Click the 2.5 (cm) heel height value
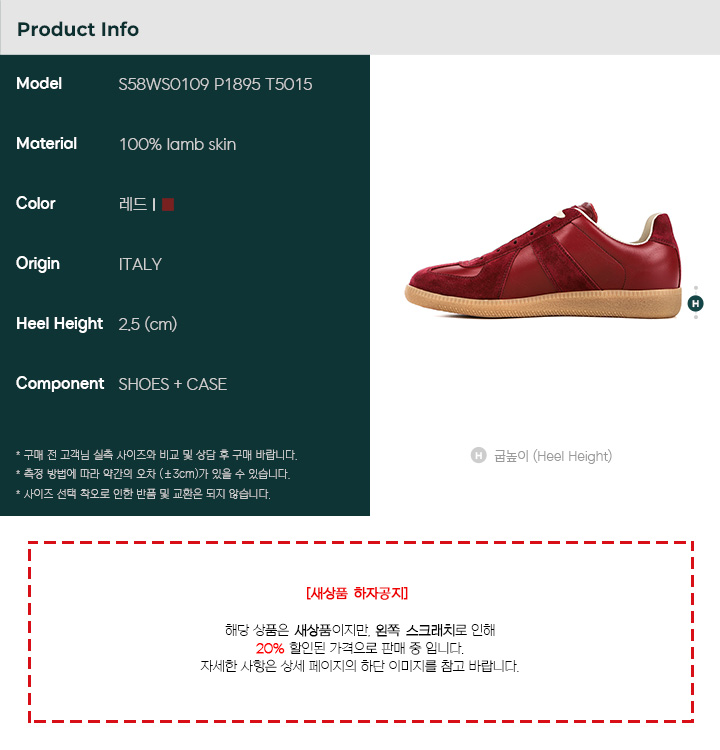Image resolution: width=720 pixels, height=750 pixels. (x=148, y=324)
